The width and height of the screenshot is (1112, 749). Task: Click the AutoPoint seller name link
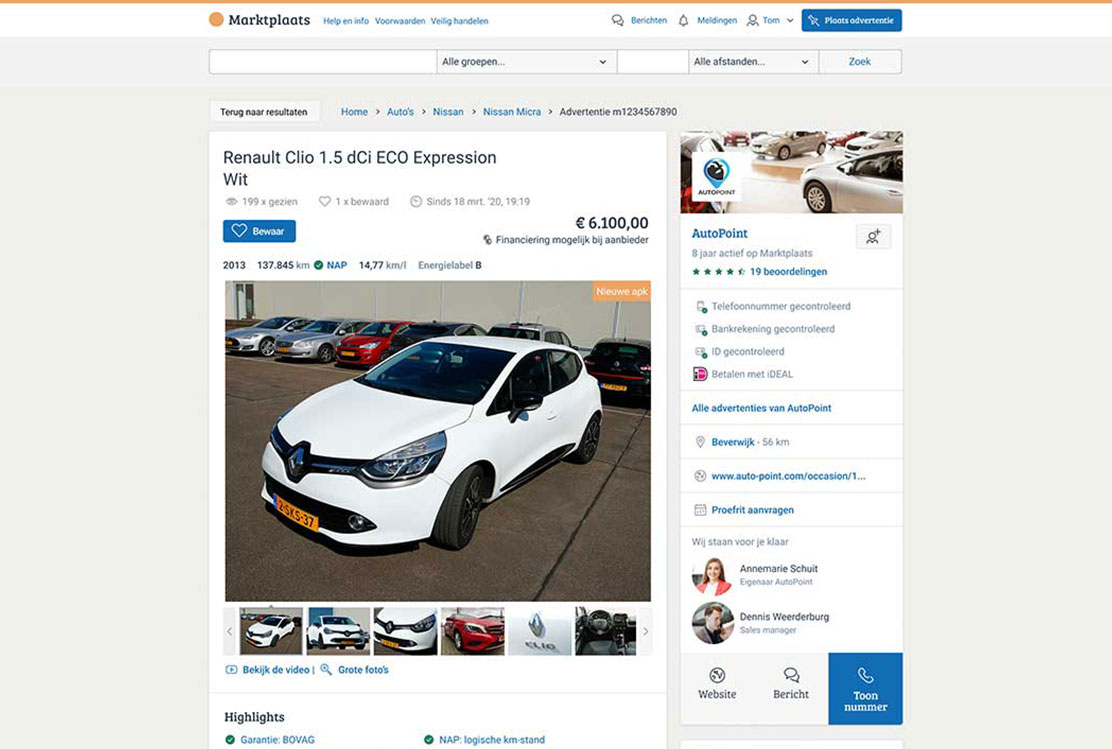tap(720, 233)
